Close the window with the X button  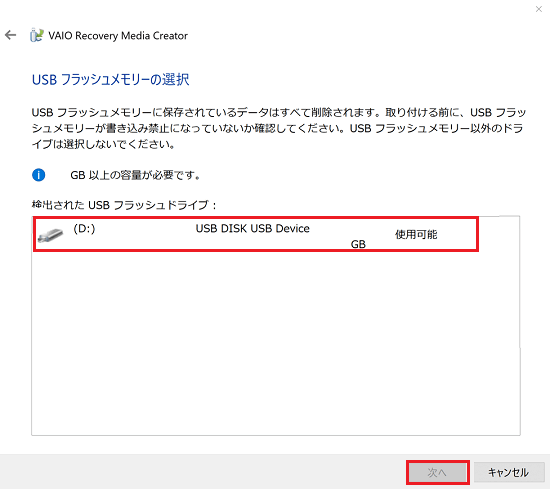tap(539, 9)
